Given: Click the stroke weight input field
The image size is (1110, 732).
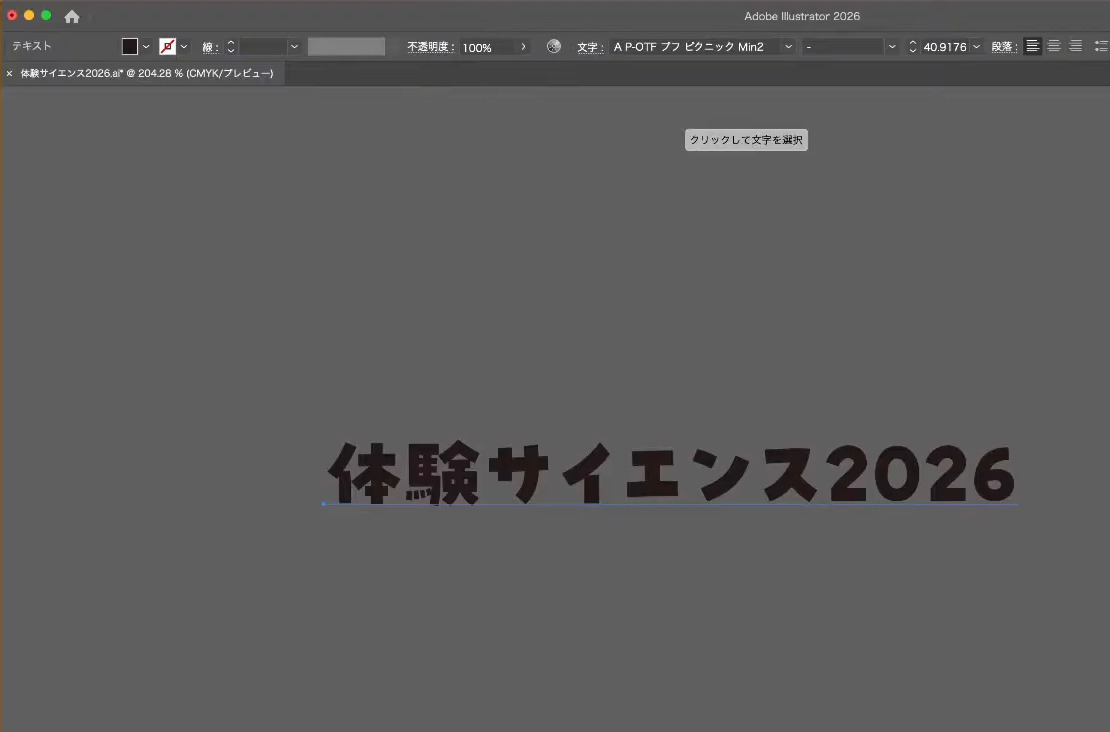Looking at the screenshot, I should (263, 47).
